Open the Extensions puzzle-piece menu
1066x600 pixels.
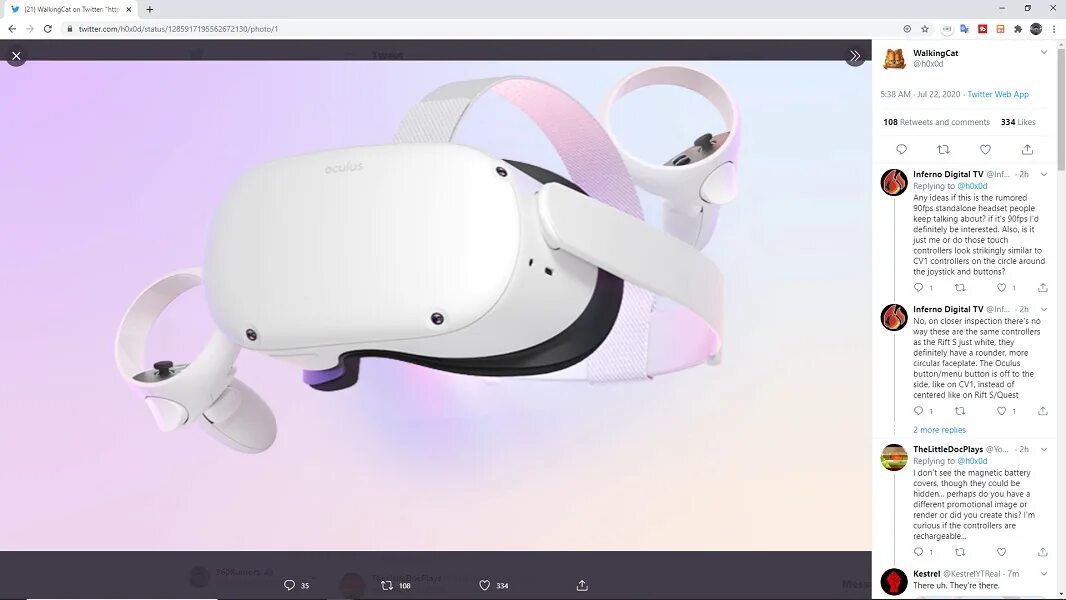pyautogui.click(x=1018, y=29)
